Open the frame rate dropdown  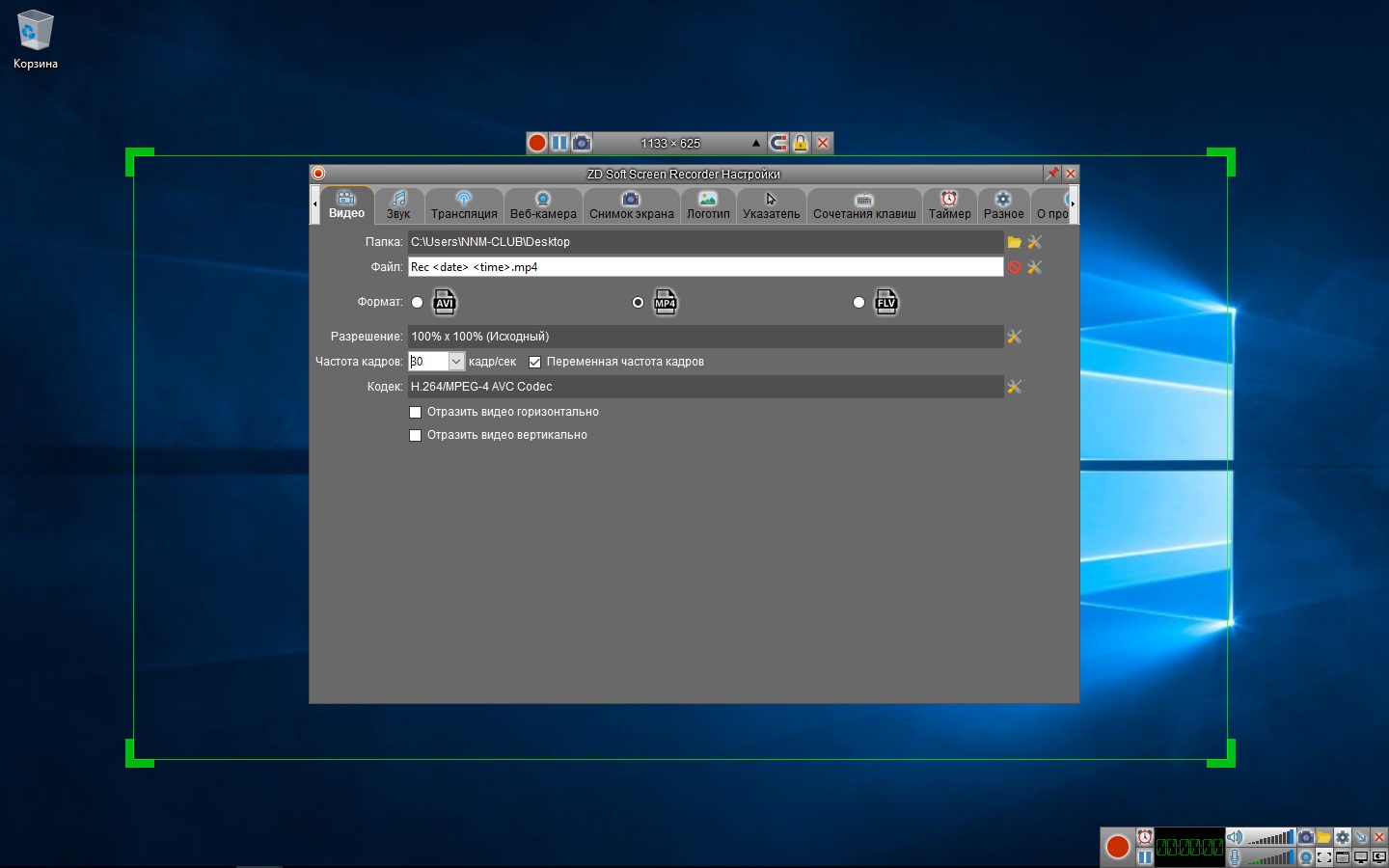(454, 362)
